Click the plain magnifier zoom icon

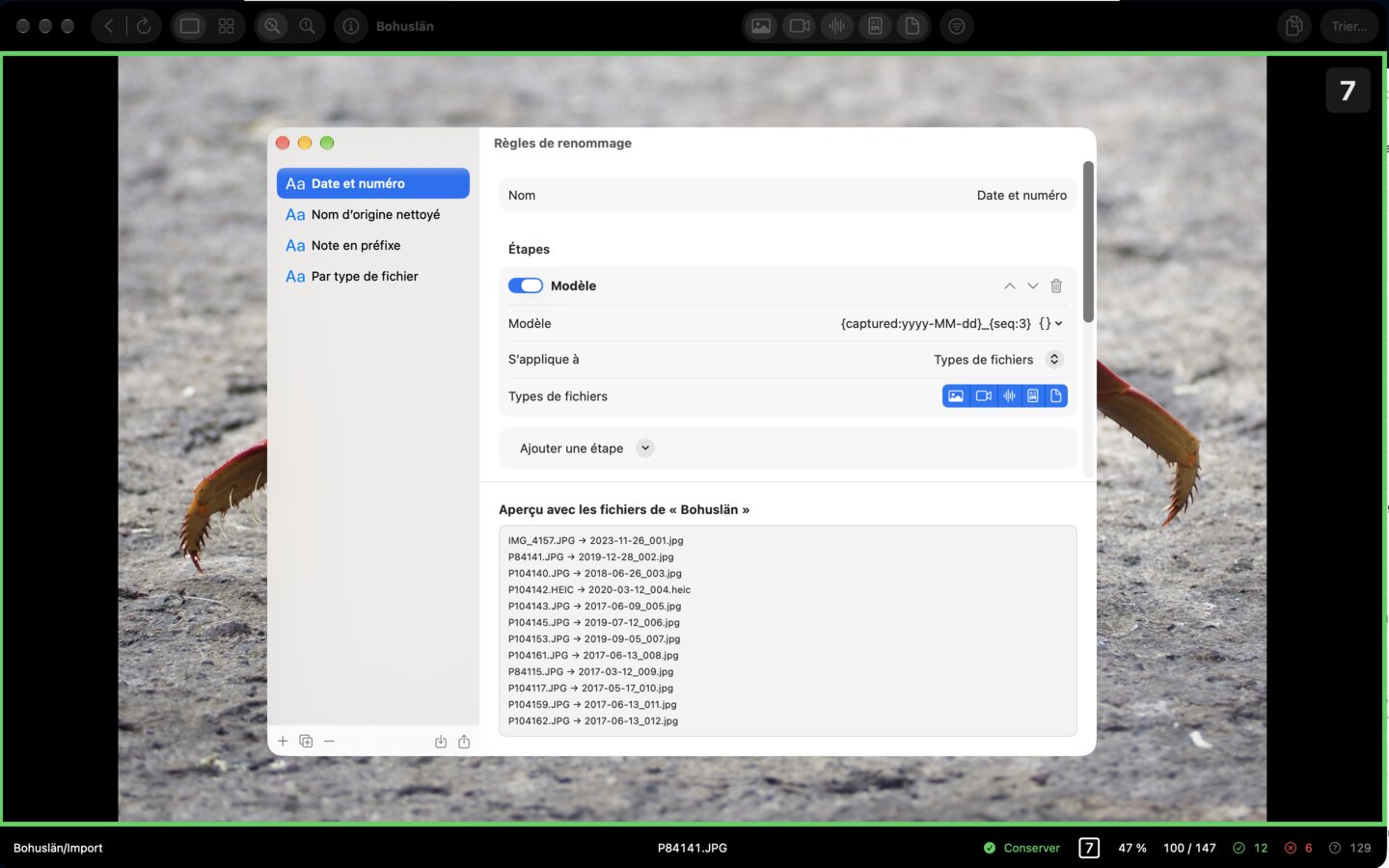point(308,26)
